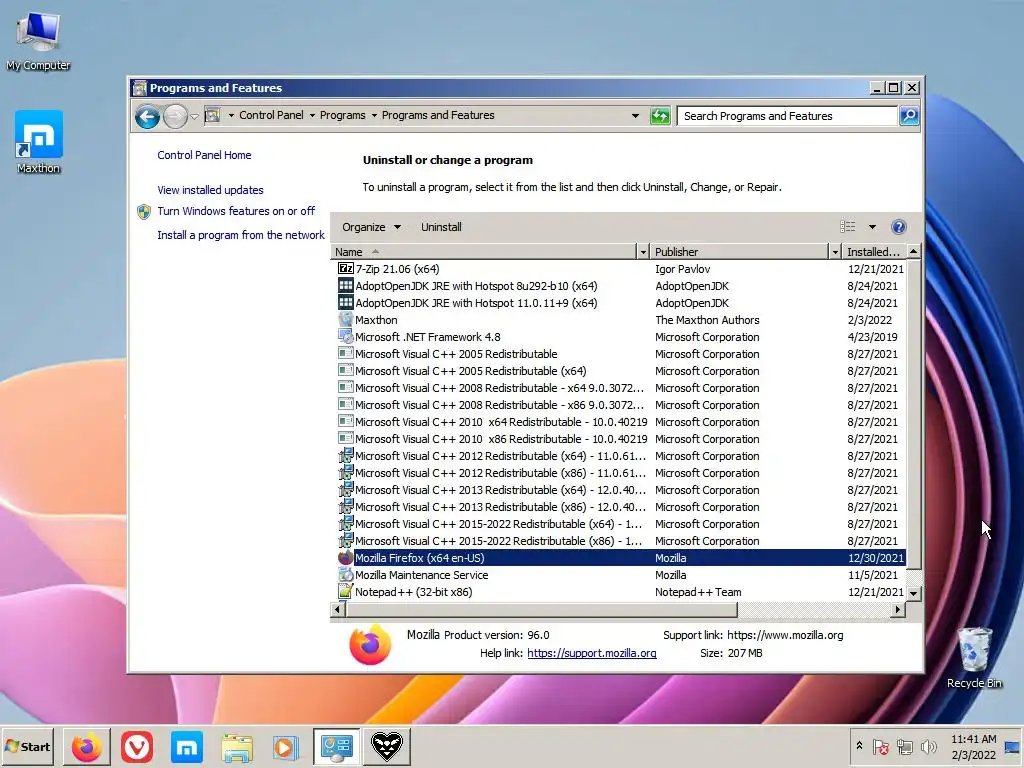1024x768 pixels.
Task: Open the Maxthon desktop shortcut
Action: (39, 142)
